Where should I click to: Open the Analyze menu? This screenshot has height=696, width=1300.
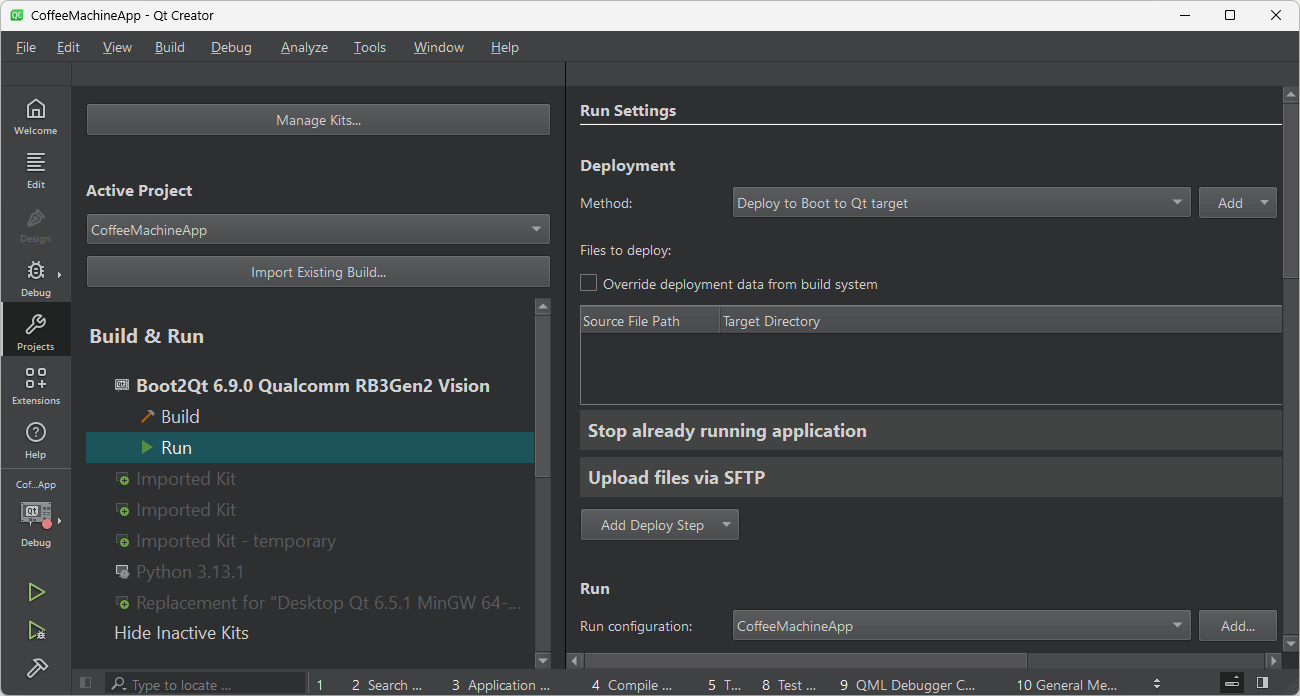click(x=304, y=47)
